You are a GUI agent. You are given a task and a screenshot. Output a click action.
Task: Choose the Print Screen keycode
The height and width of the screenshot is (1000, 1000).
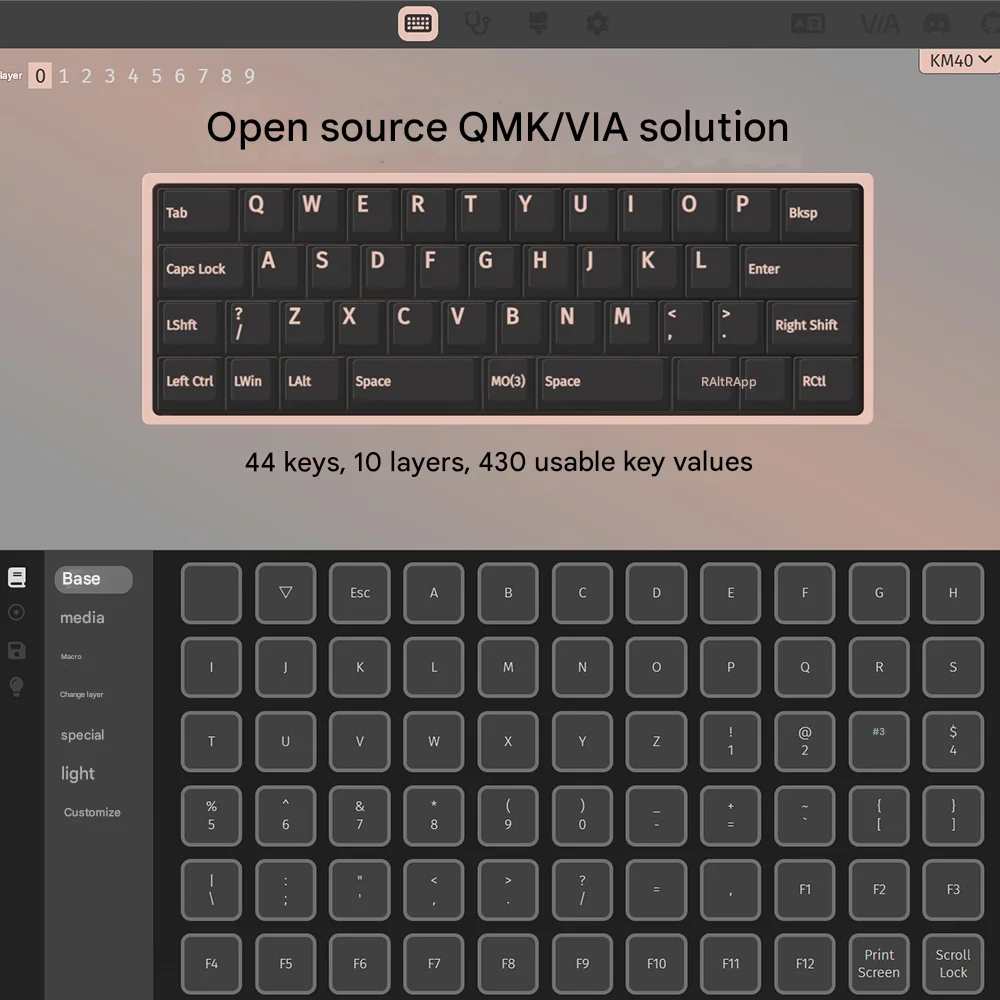coord(879,964)
